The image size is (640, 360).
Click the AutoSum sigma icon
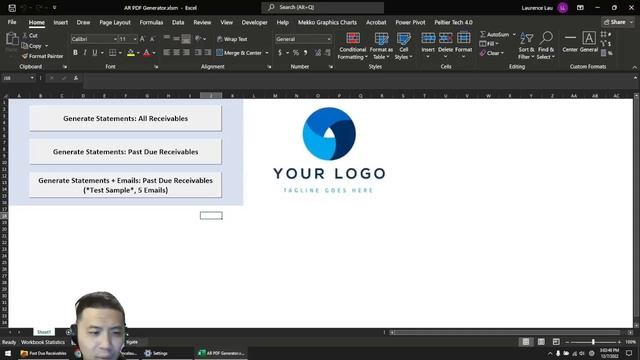(x=483, y=35)
